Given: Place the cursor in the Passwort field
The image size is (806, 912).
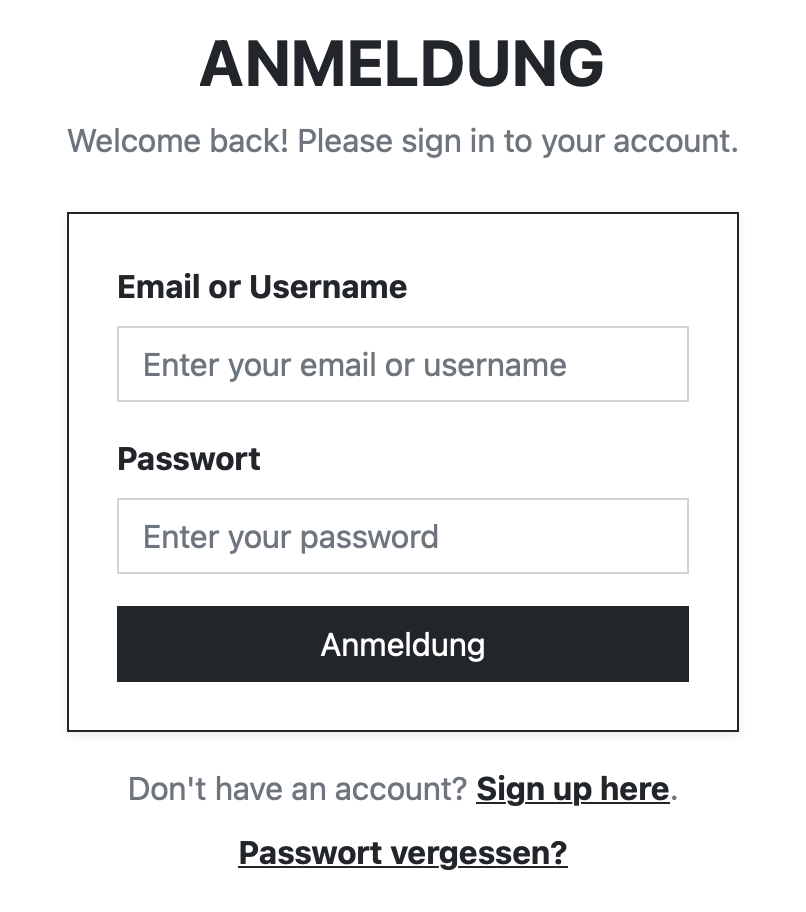Looking at the screenshot, I should point(402,536).
